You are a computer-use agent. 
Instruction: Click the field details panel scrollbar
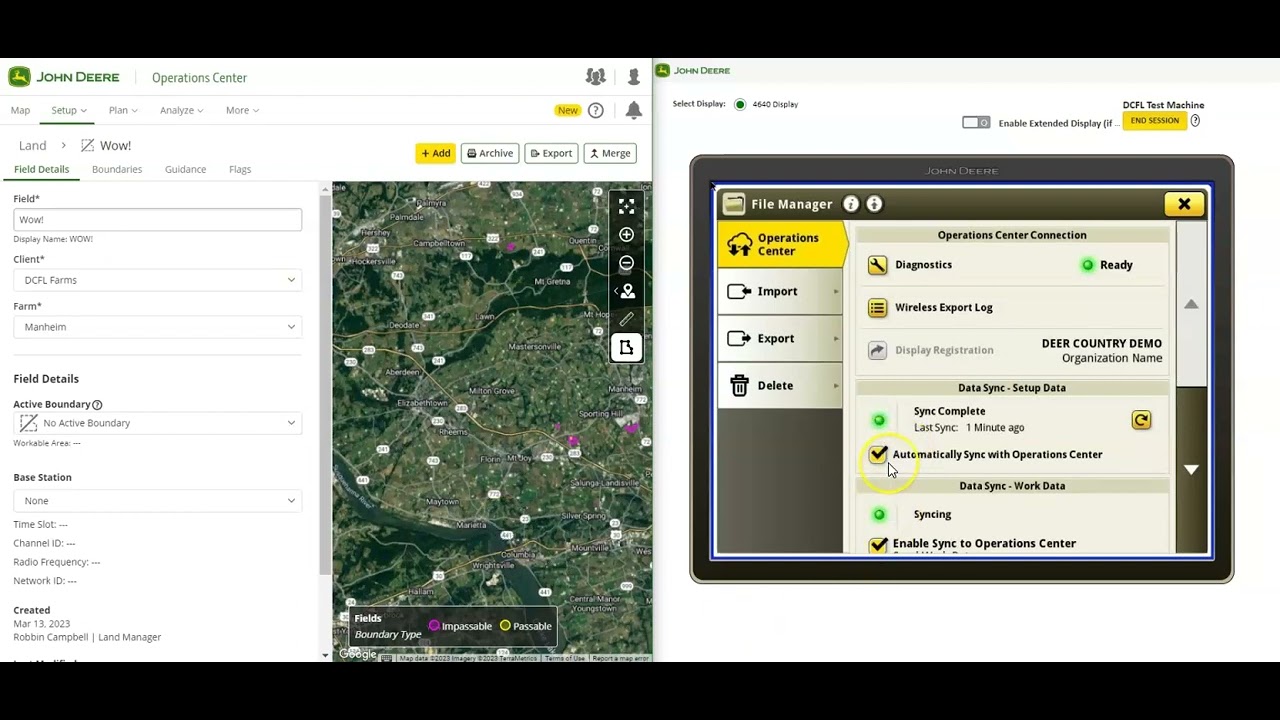[x=325, y=385]
